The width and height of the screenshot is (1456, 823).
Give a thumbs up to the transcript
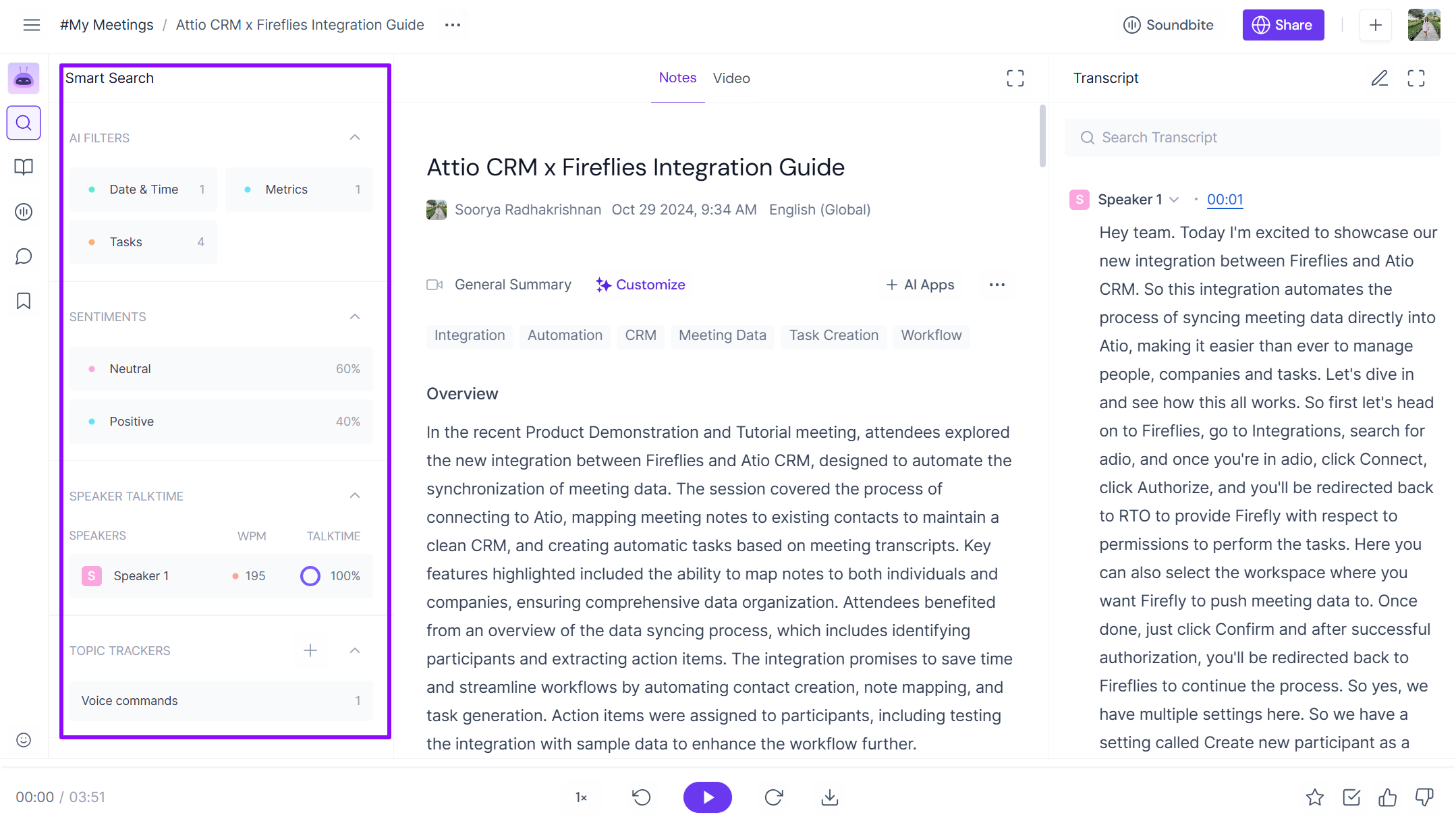[x=1388, y=797]
